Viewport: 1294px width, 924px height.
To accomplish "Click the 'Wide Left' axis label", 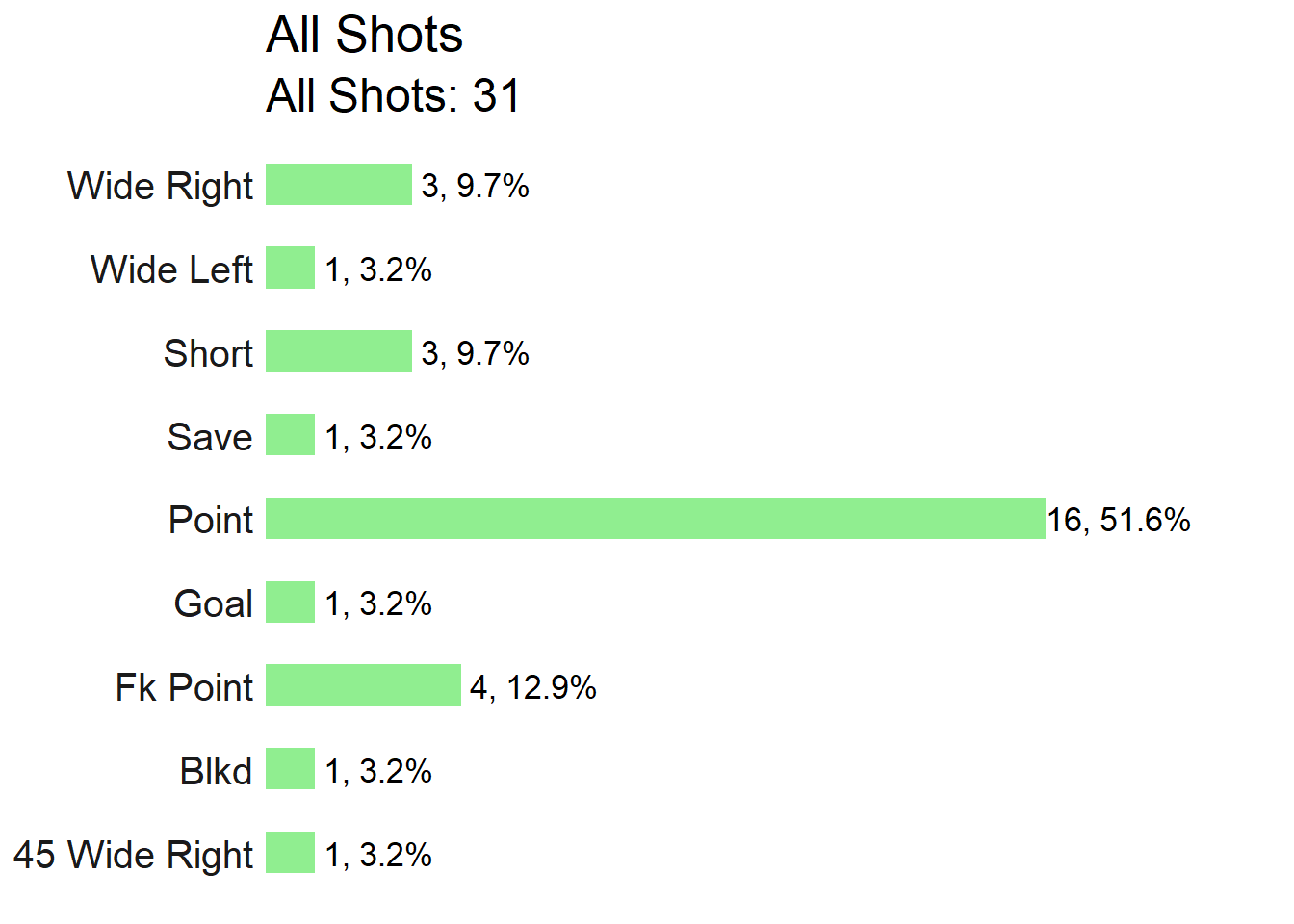I will click(x=171, y=269).
